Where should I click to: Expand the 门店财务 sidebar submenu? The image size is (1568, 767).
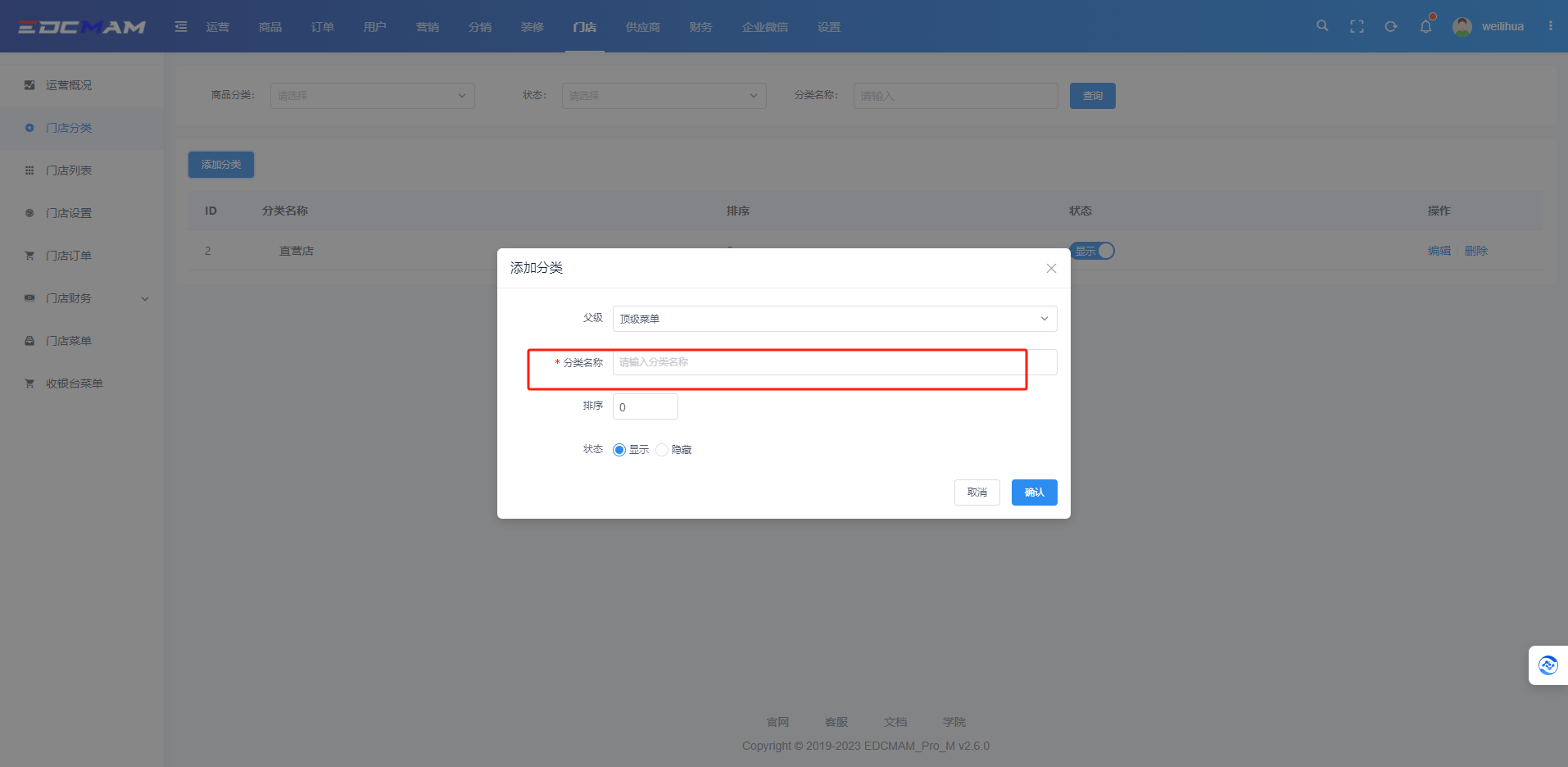(x=86, y=298)
